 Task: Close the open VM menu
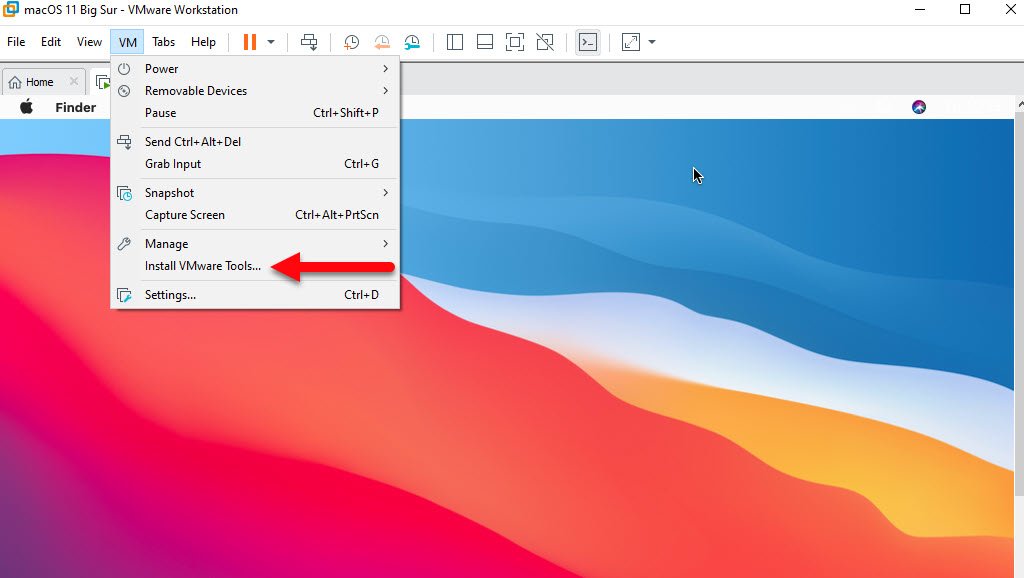pos(127,42)
